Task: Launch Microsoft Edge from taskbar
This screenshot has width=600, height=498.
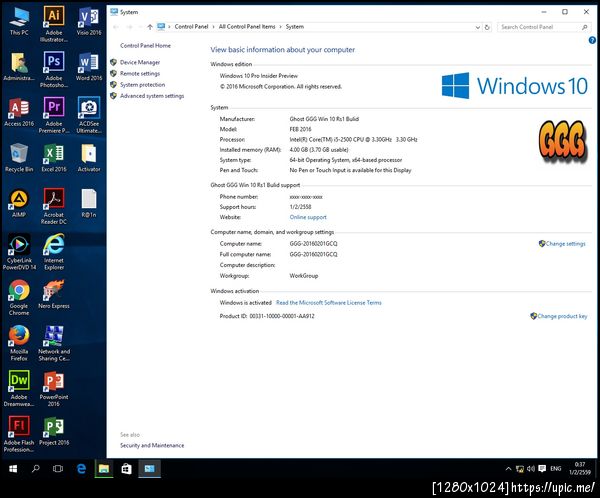Action: (81, 469)
